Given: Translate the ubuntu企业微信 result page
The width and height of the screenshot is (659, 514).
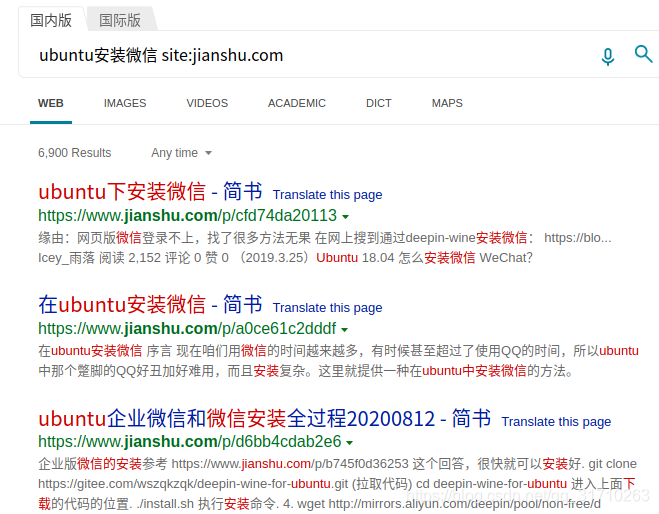Looking at the screenshot, I should click(556, 422).
